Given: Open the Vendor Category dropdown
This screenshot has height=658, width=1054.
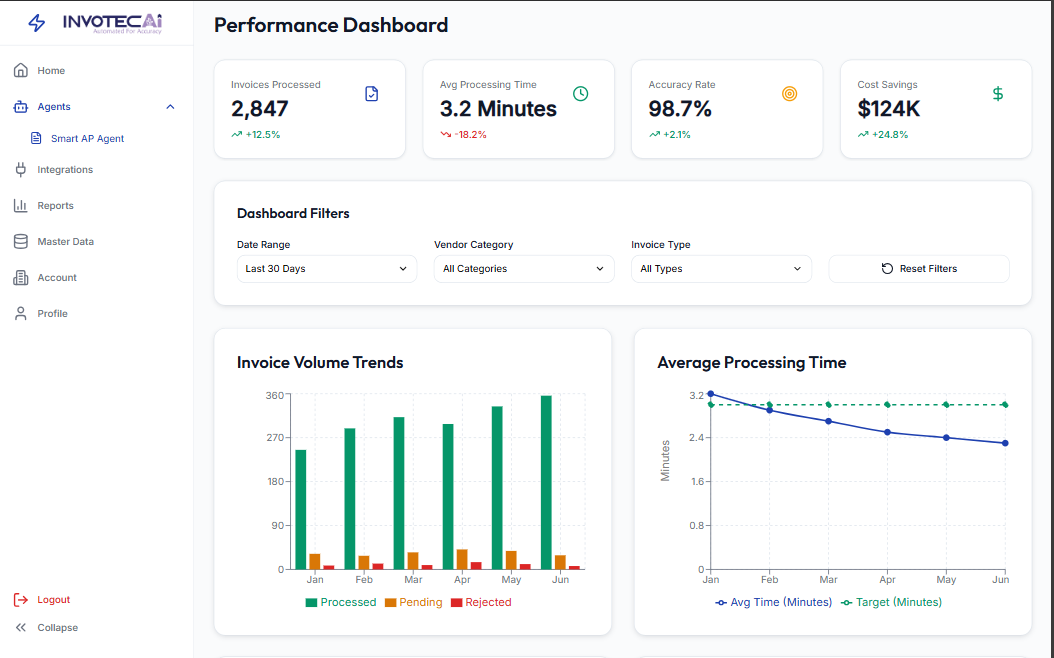Looking at the screenshot, I should (524, 269).
